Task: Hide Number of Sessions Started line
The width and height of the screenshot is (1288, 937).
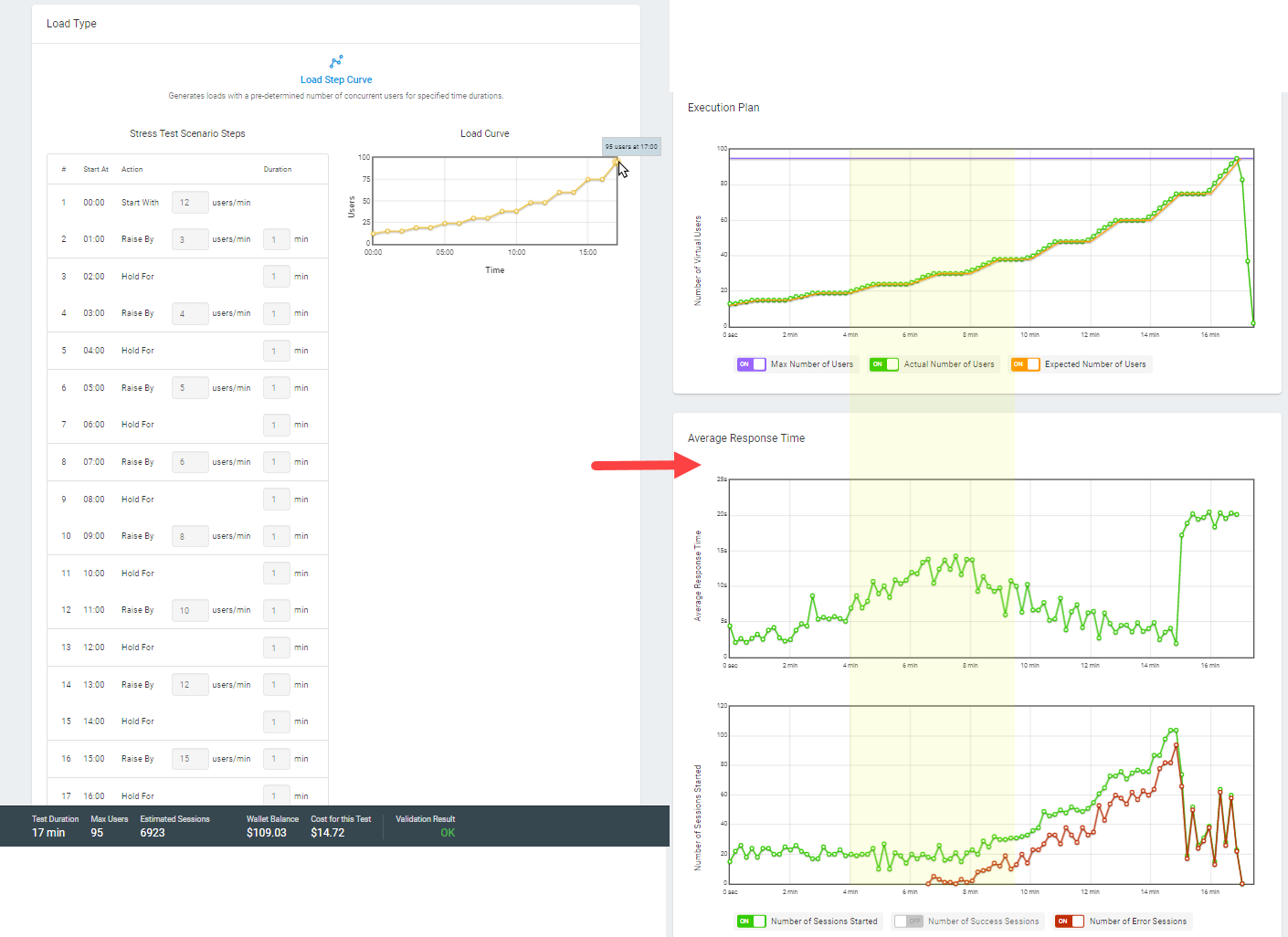Action: [751, 921]
